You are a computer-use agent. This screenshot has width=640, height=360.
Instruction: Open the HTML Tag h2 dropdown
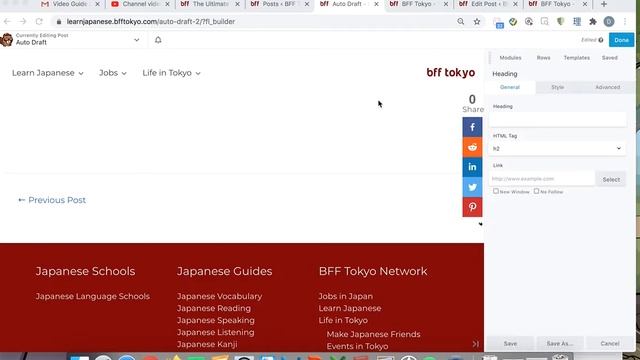tap(557, 149)
